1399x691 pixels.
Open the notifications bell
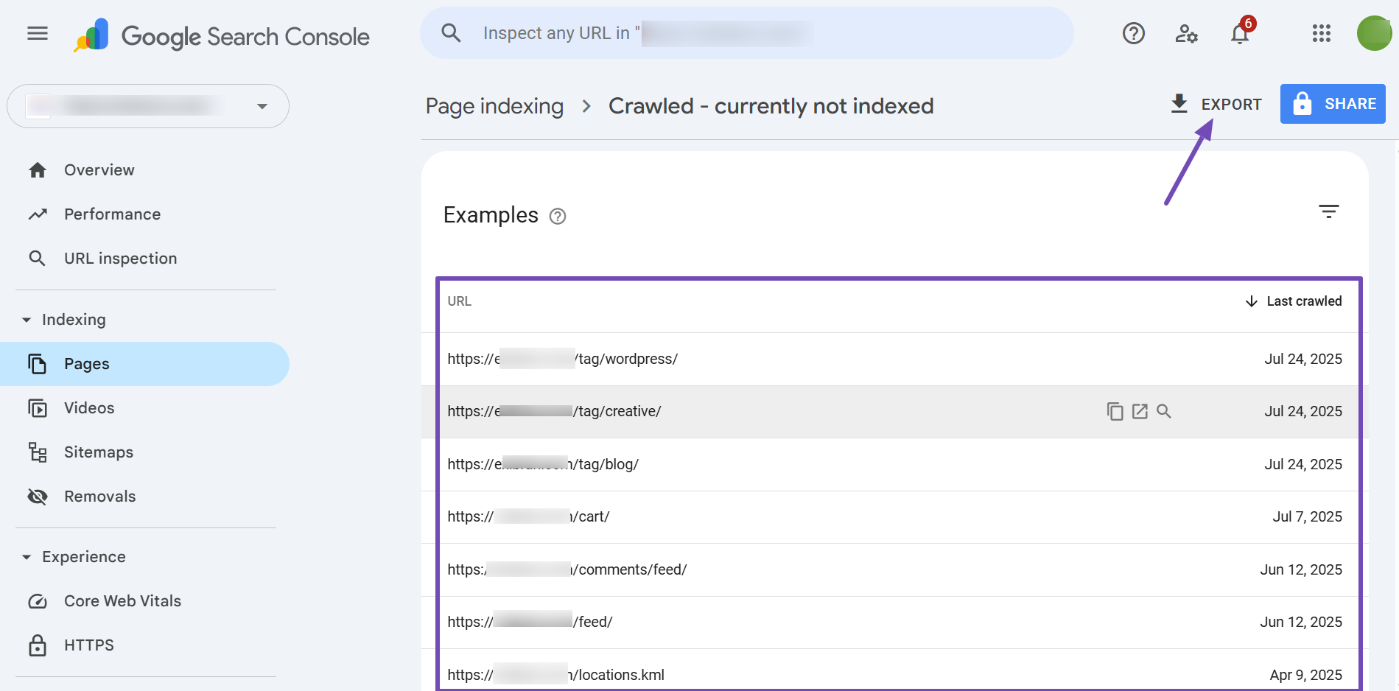(x=1240, y=34)
